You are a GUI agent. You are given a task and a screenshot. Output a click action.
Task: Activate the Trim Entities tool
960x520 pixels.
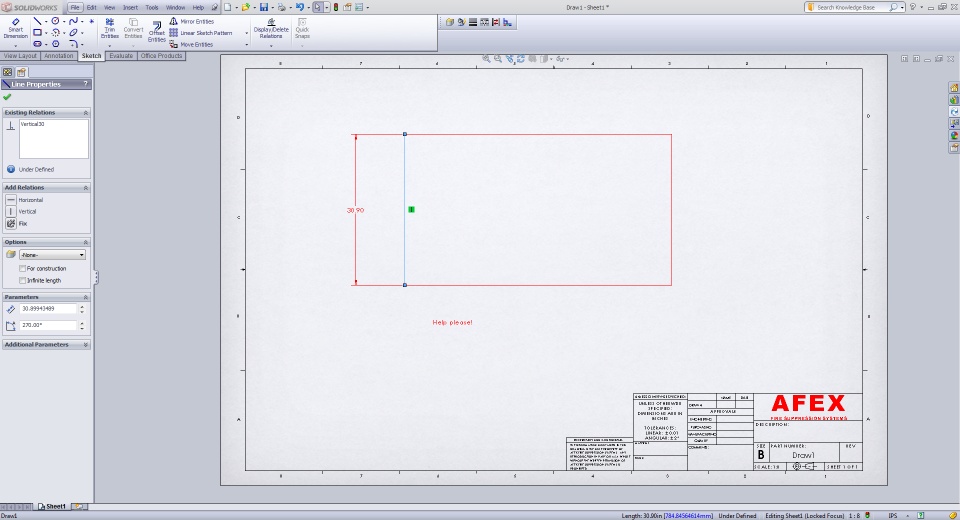[110, 28]
